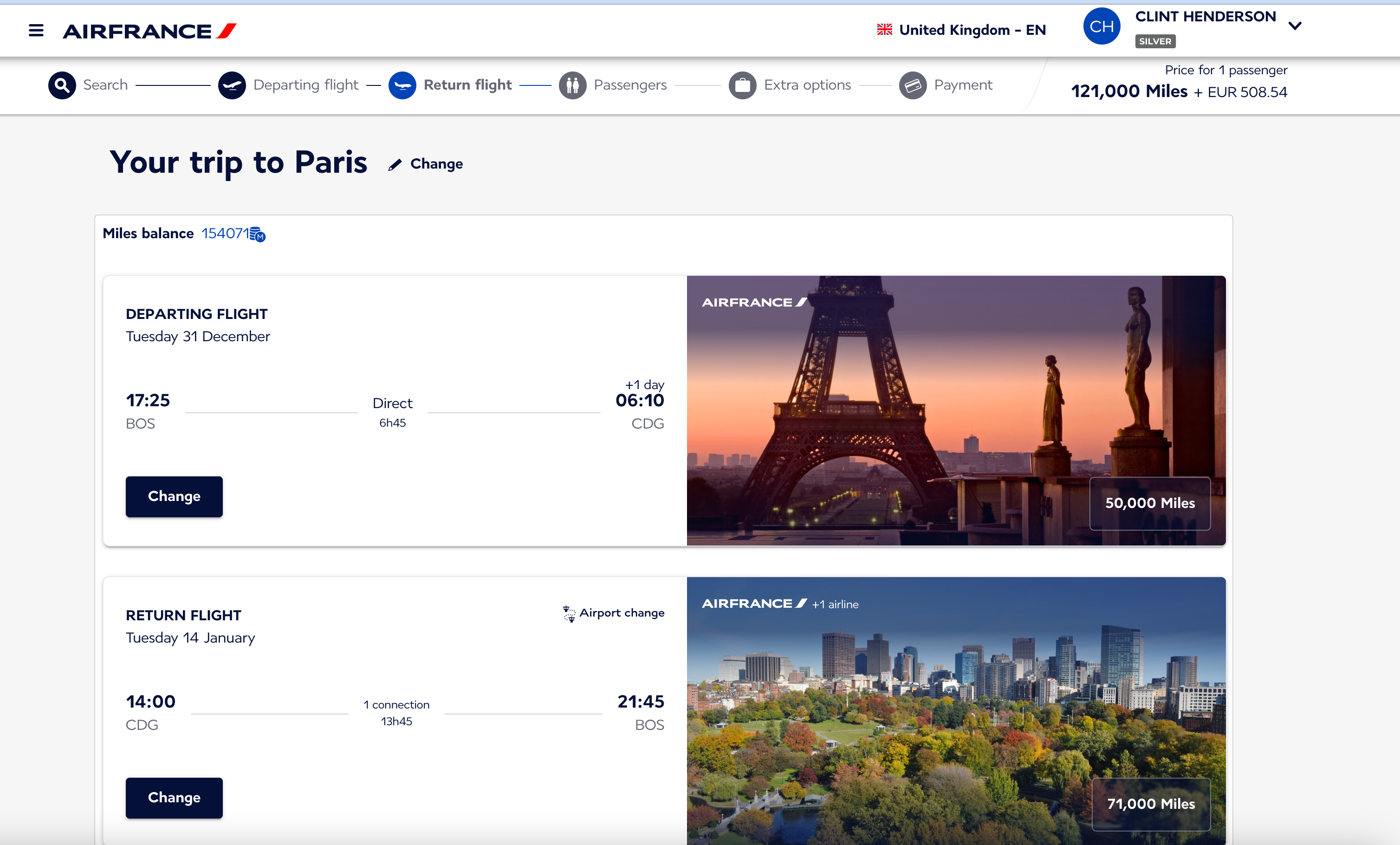1400x845 pixels.
Task: Click the UK flag icon
Action: tap(884, 30)
